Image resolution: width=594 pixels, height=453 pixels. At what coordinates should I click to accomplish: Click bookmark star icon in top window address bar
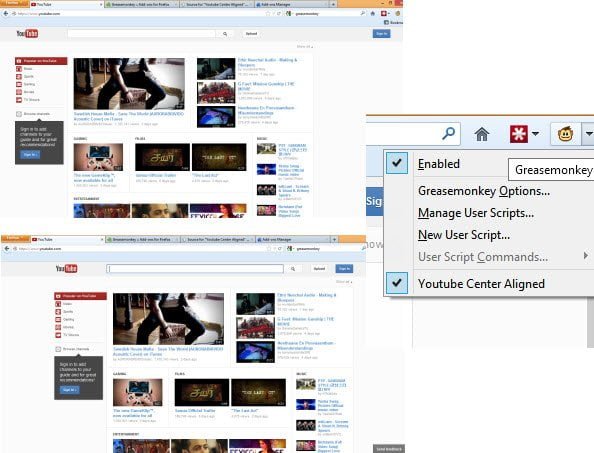click(x=268, y=14)
